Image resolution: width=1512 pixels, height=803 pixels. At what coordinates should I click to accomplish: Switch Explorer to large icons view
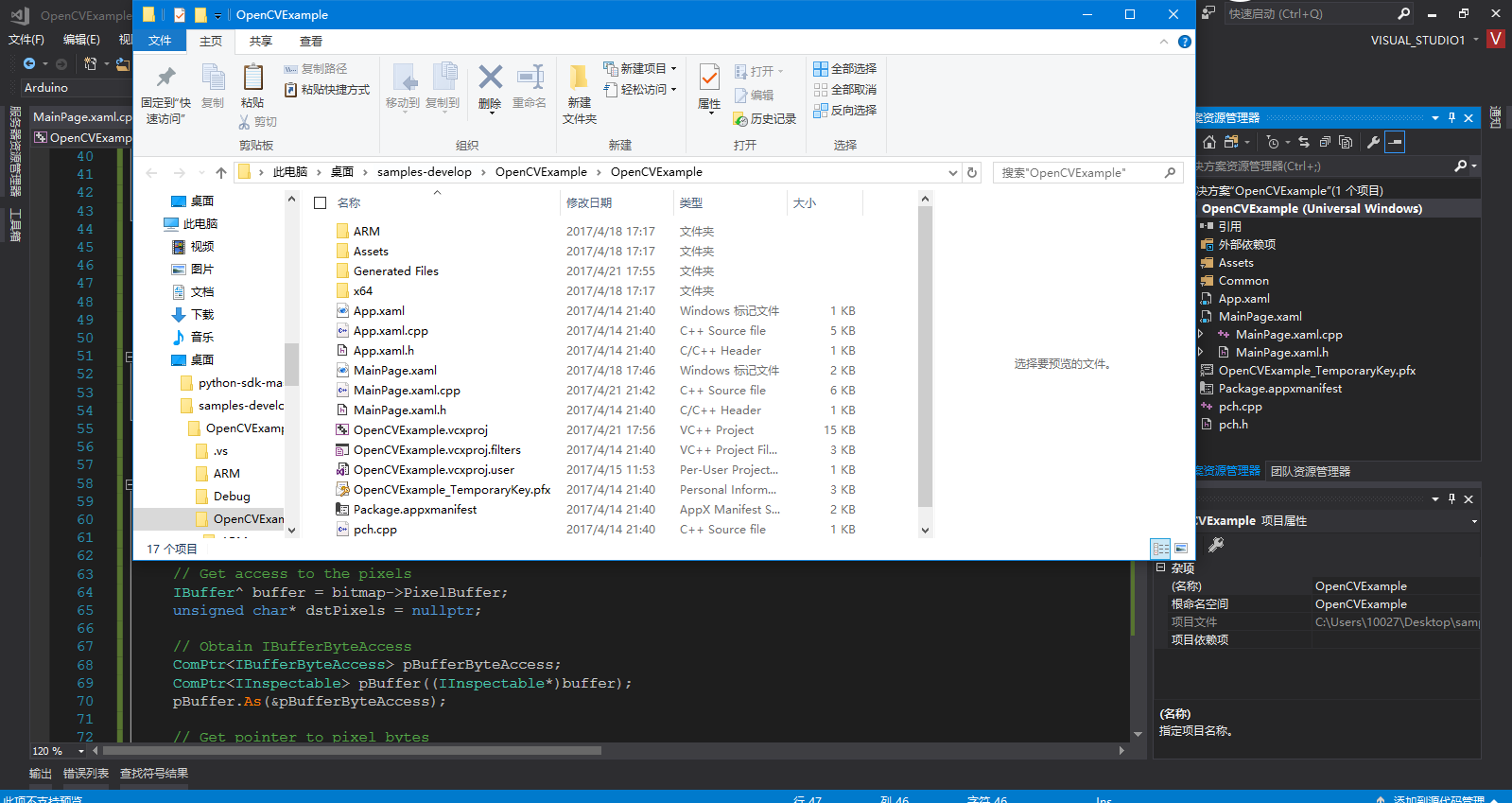(x=1181, y=549)
